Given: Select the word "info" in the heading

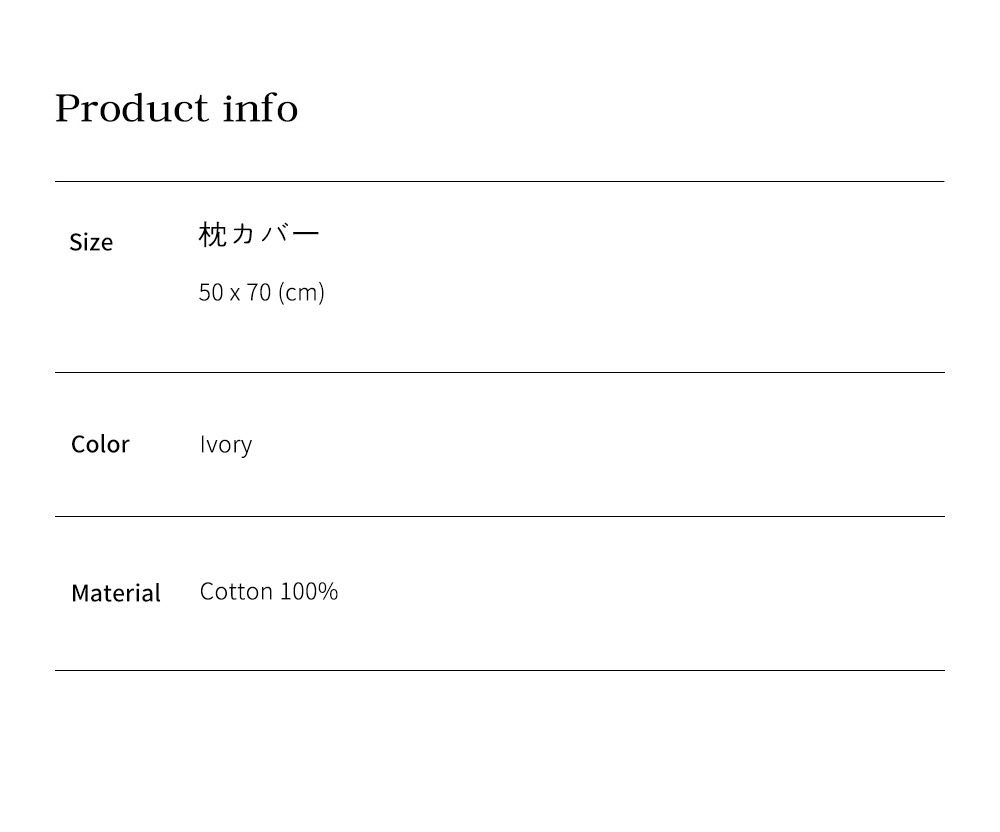Looking at the screenshot, I should pyautogui.click(x=260, y=108).
